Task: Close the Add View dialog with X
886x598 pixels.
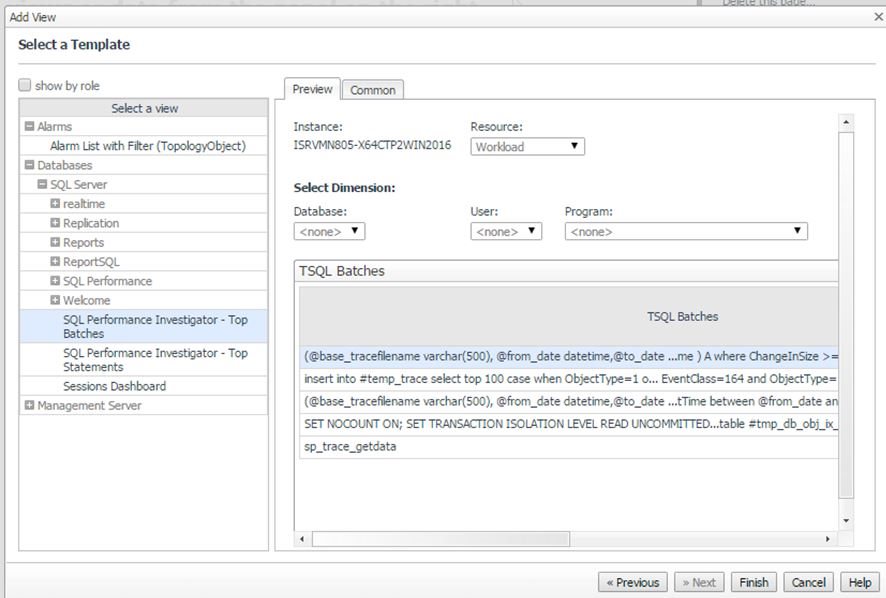Action: tap(879, 17)
